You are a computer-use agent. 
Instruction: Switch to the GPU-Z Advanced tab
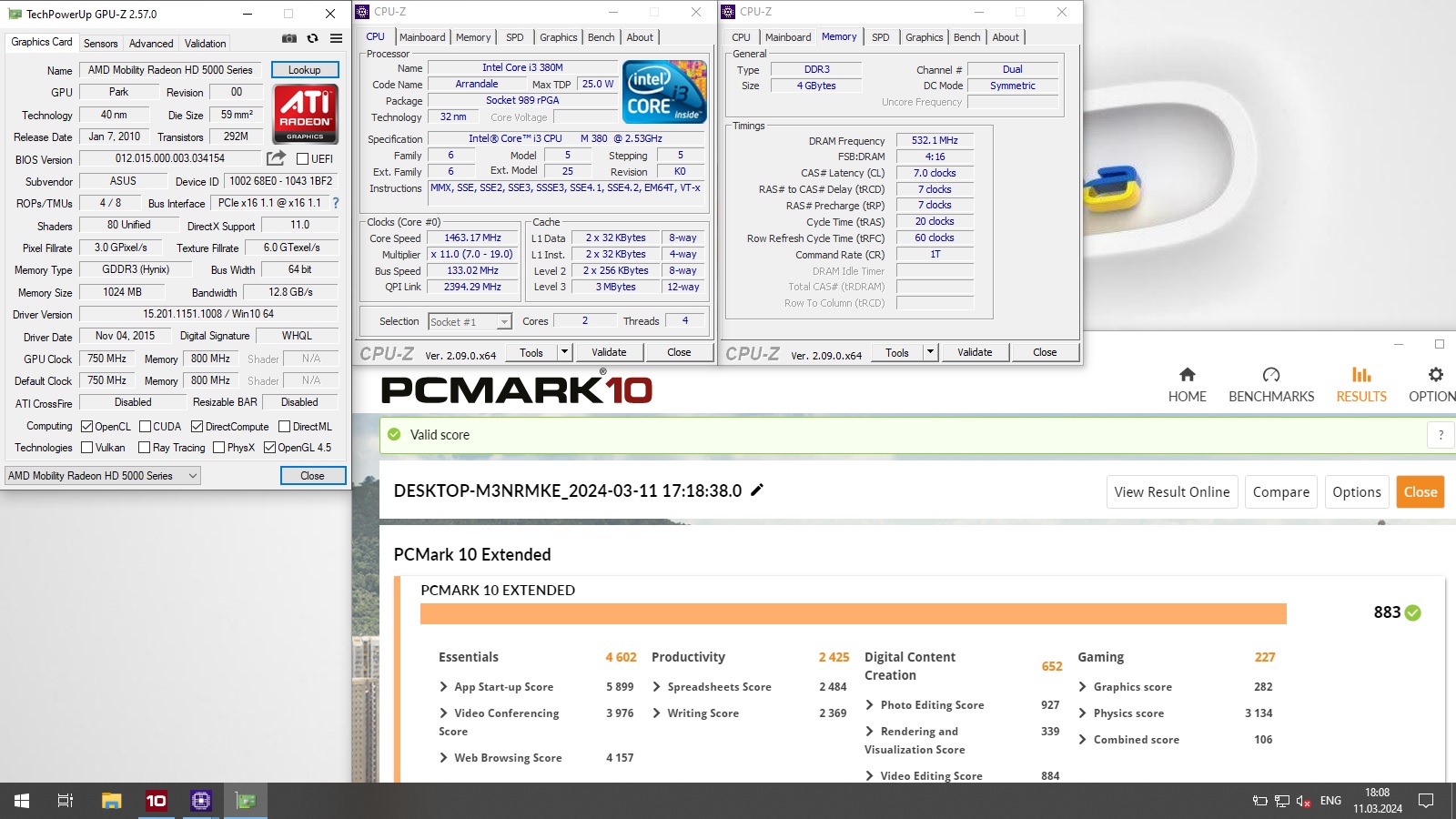(151, 43)
